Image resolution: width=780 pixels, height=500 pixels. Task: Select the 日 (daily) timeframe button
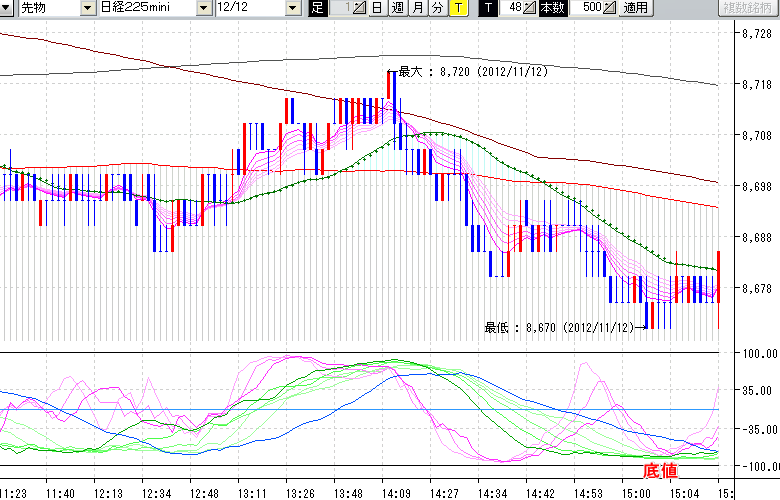377,8
